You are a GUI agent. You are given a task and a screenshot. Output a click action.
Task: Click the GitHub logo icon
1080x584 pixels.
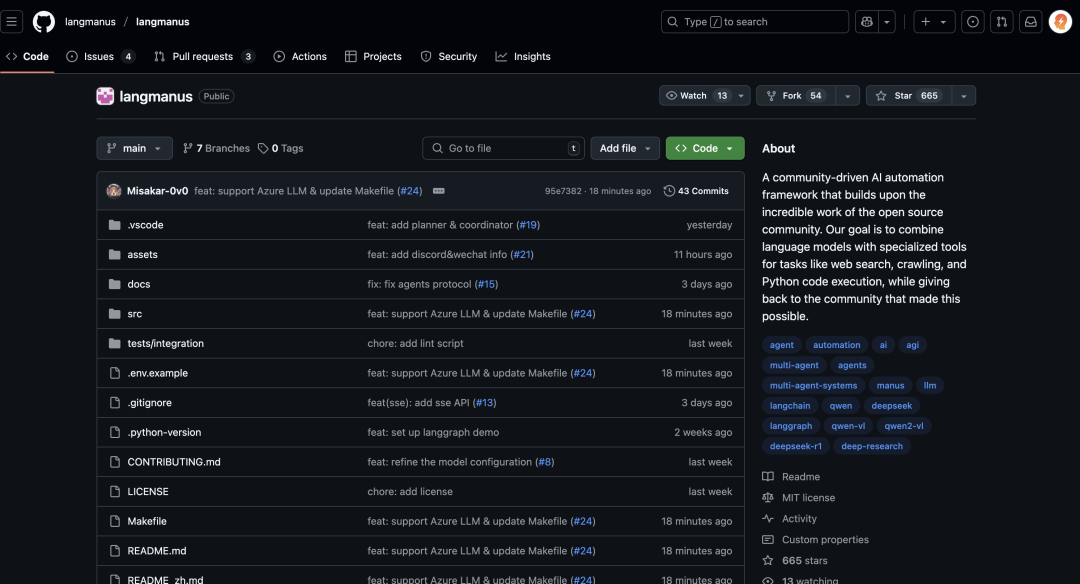click(x=44, y=22)
